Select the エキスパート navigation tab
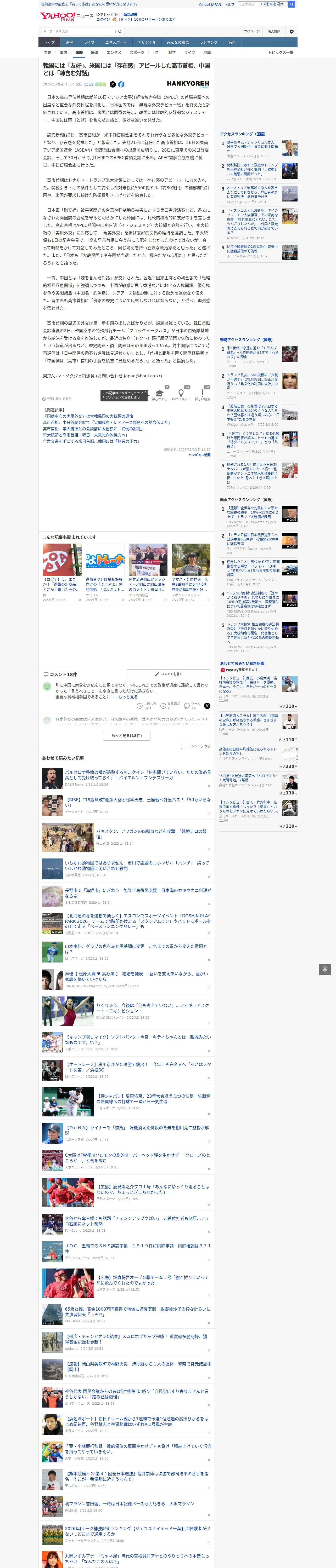Viewport: 336px width, 1568px height. (116, 43)
